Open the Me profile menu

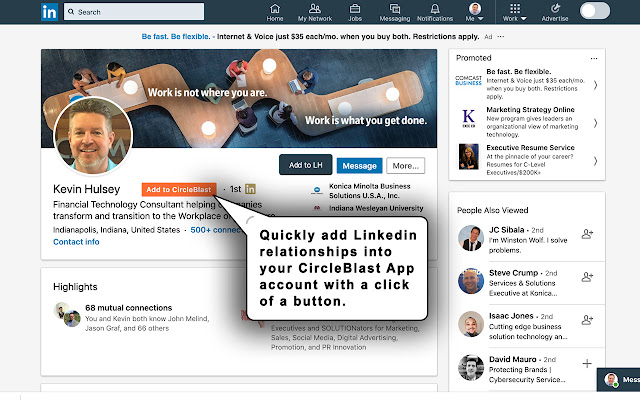coord(475,13)
